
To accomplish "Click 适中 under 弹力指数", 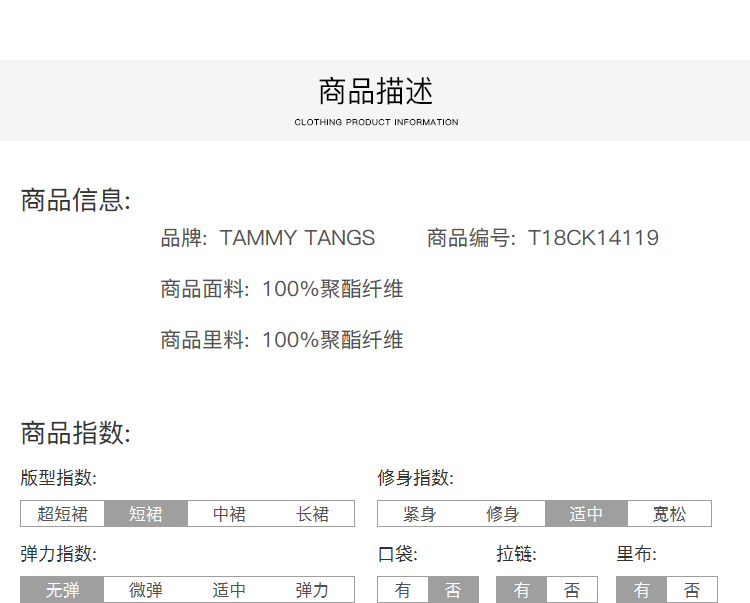I will (x=229, y=590).
